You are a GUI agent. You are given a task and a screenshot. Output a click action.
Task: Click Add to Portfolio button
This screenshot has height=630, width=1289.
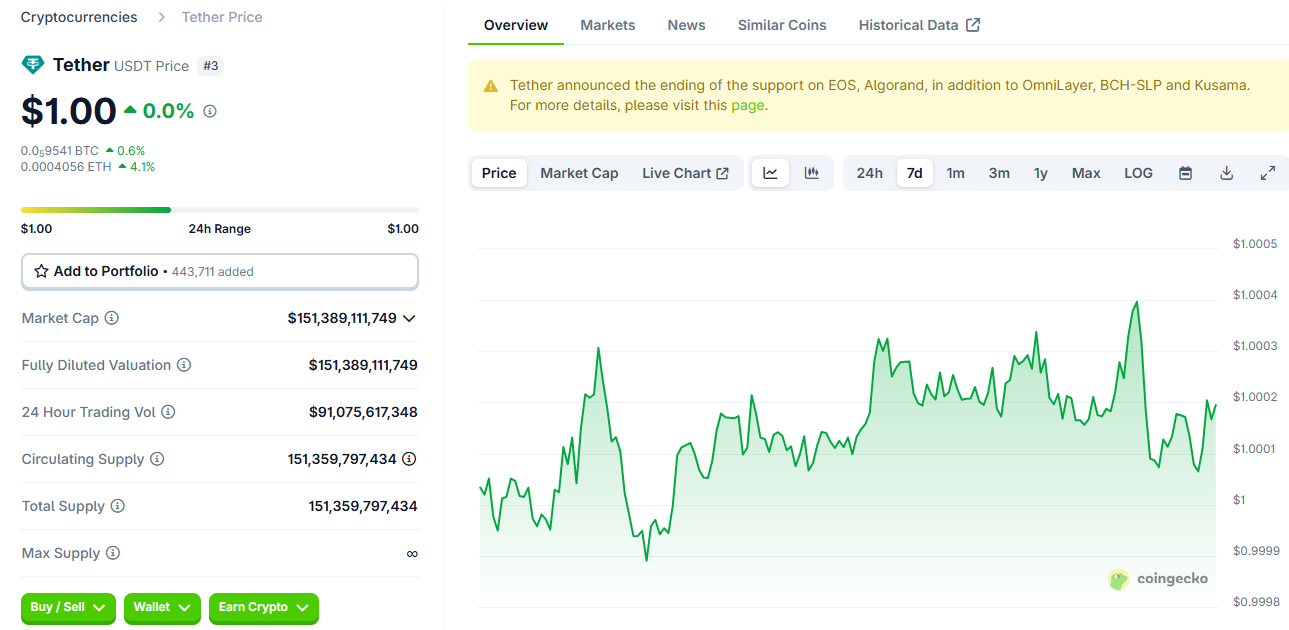219,271
